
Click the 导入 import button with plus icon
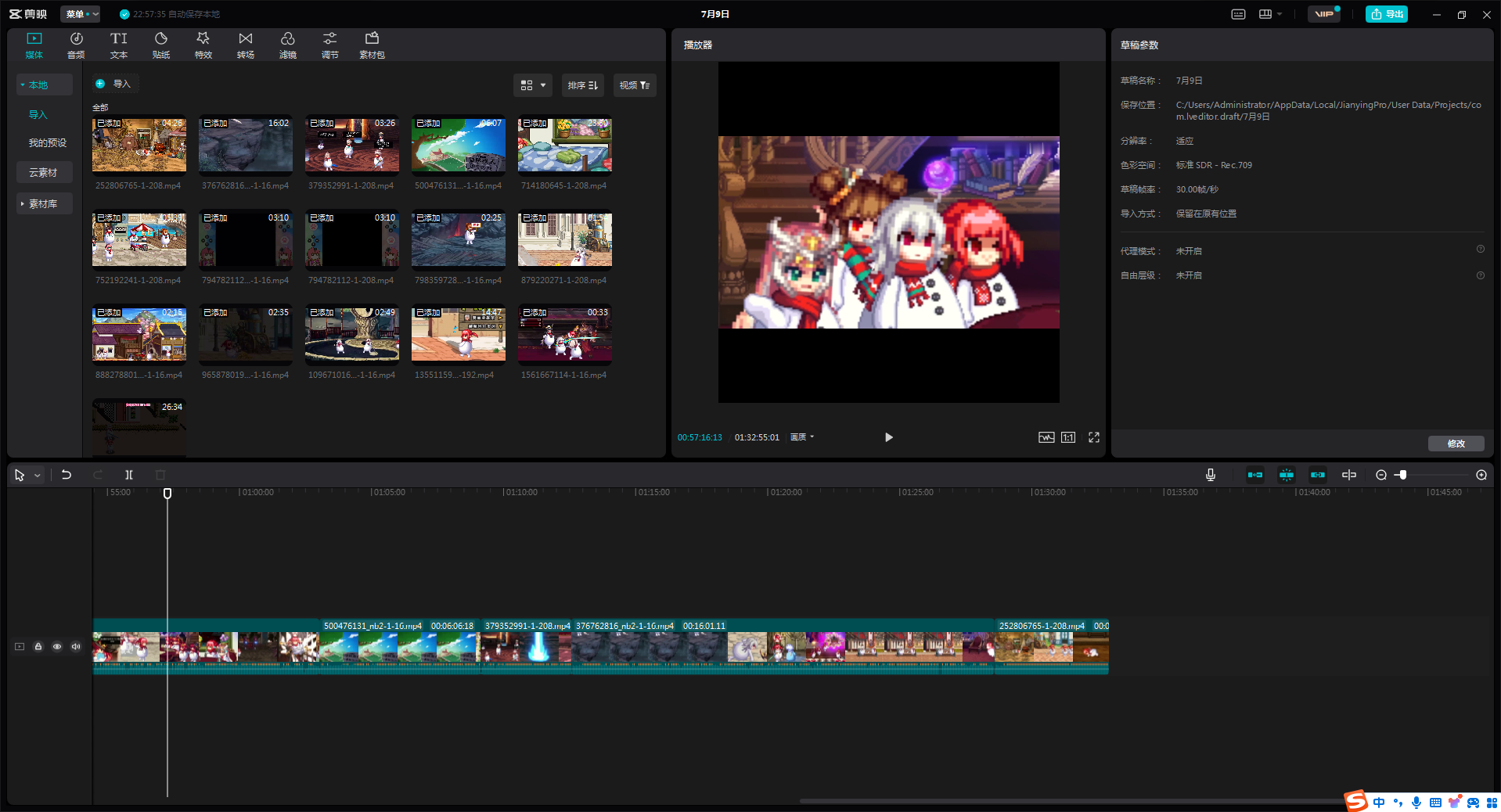[113, 84]
